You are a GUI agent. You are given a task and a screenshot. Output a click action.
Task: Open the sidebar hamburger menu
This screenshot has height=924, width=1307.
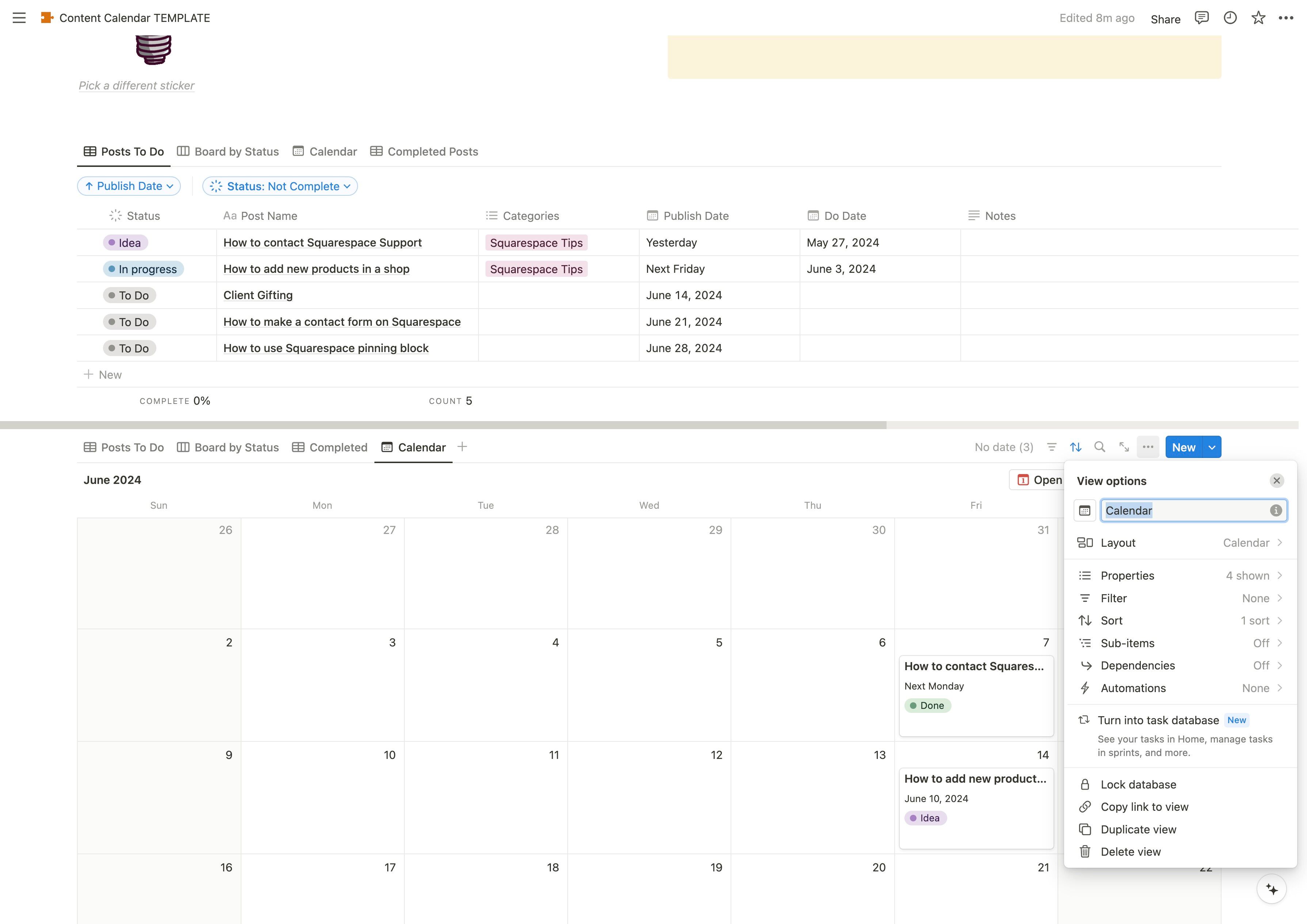pos(19,18)
